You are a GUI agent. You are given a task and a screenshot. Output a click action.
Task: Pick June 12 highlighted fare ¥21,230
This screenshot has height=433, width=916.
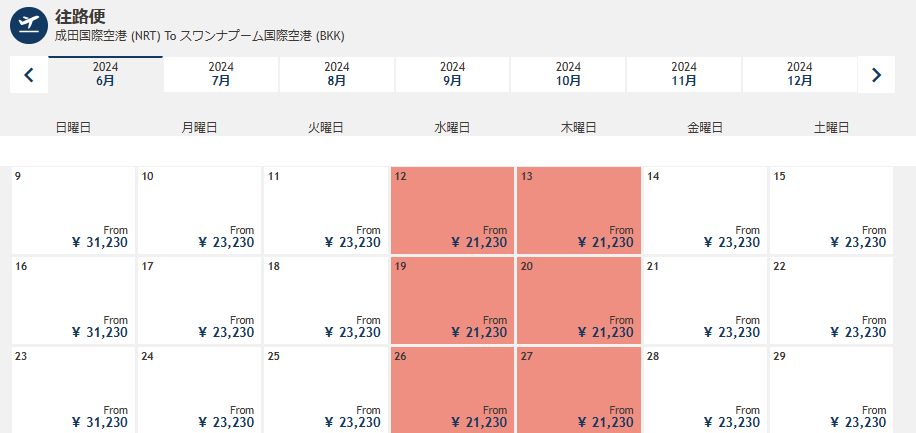(452, 210)
